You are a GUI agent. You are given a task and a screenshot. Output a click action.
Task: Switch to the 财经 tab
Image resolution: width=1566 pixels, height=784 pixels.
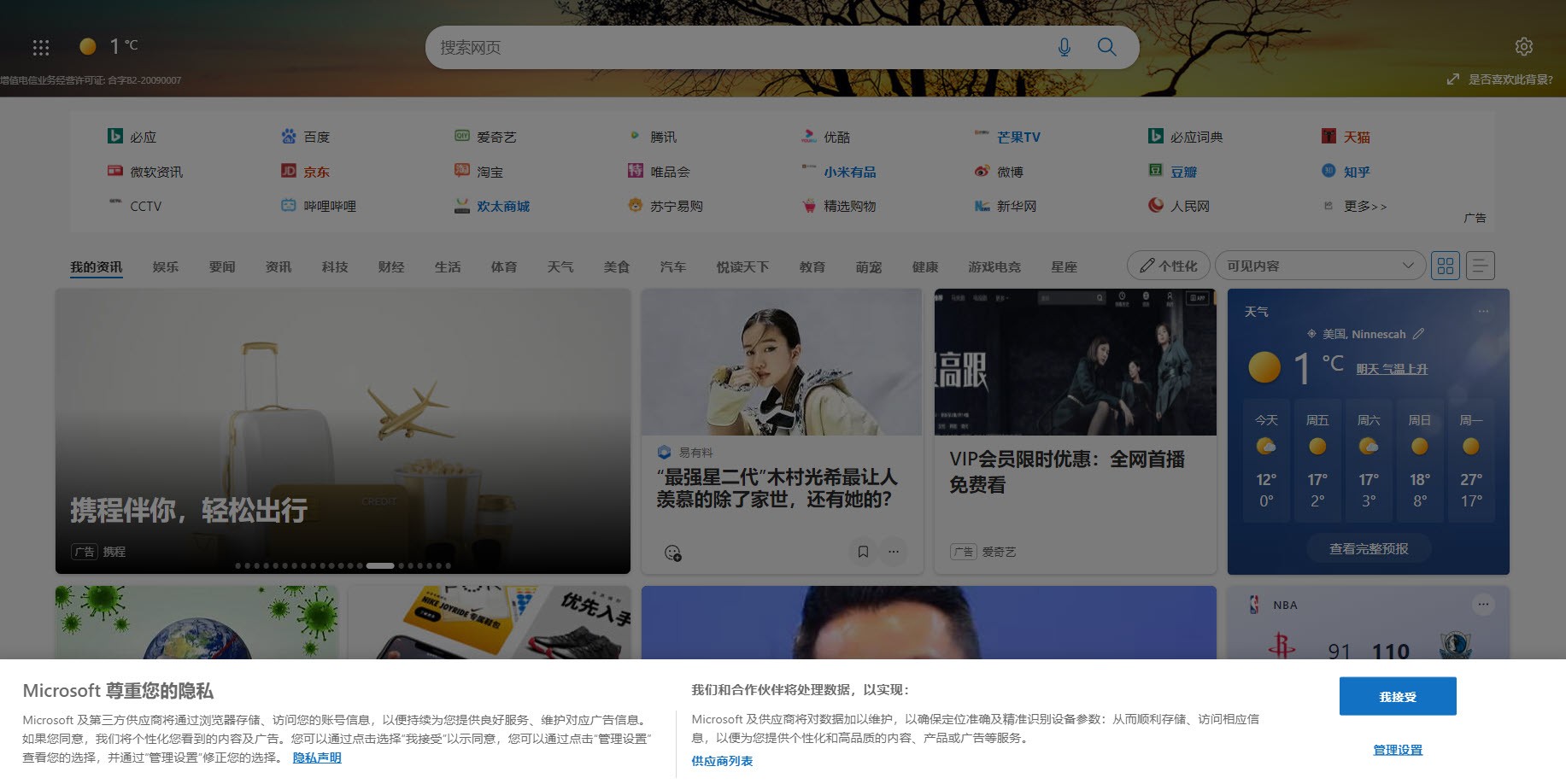tap(391, 267)
